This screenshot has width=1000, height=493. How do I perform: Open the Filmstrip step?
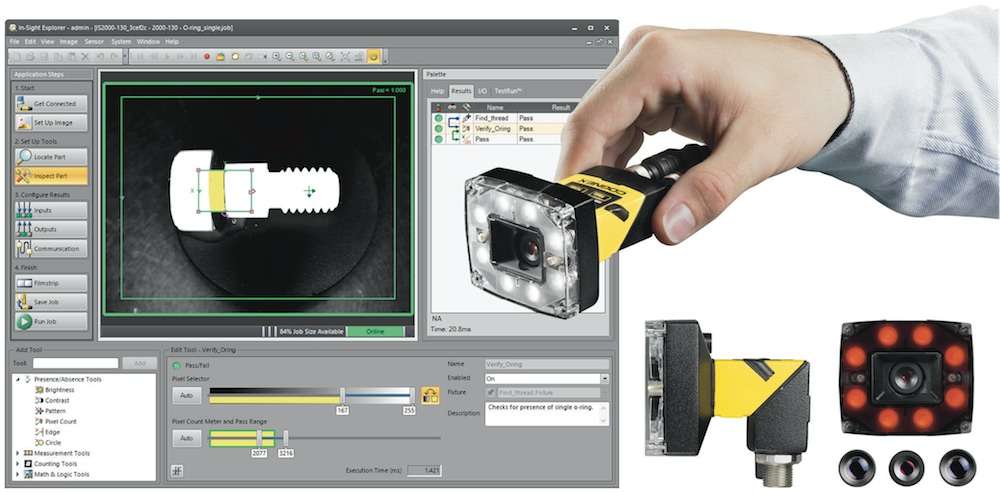tap(52, 283)
